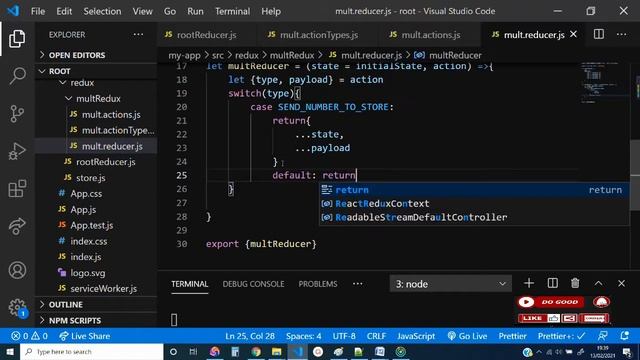Open App.css in the file tree
640x360 pixels.
coord(86,193)
